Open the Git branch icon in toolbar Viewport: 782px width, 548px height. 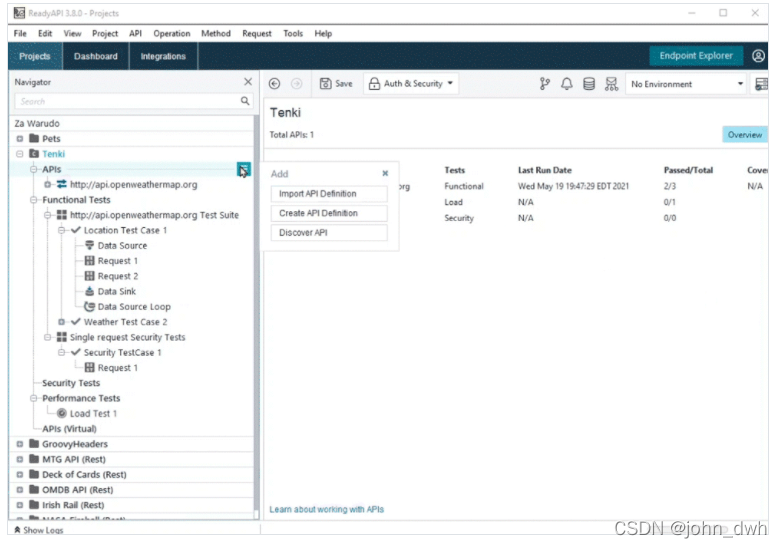(x=545, y=84)
